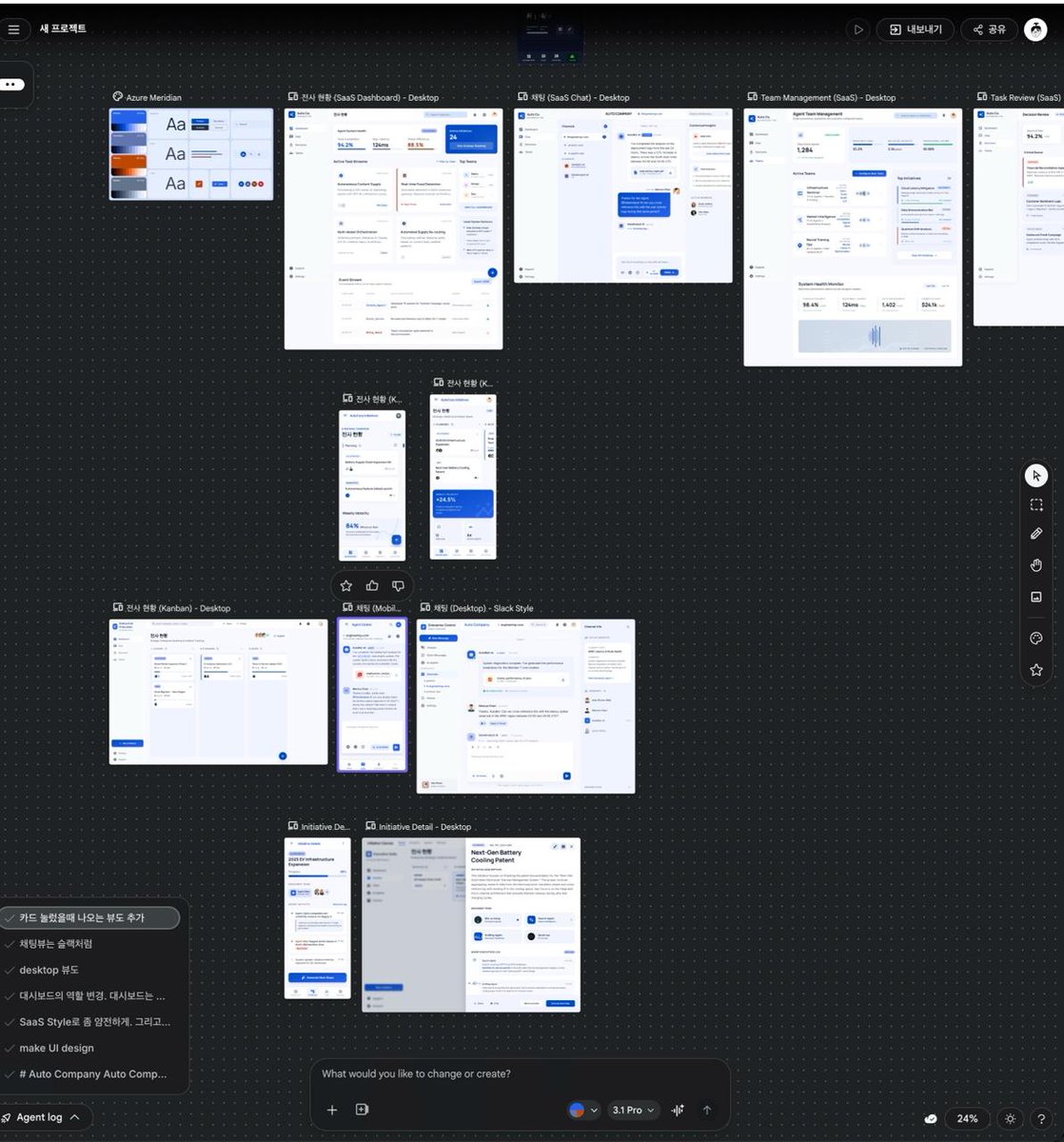Open the hamburger main menu
Viewport: 1064px width, 1142px height.
(x=13, y=30)
